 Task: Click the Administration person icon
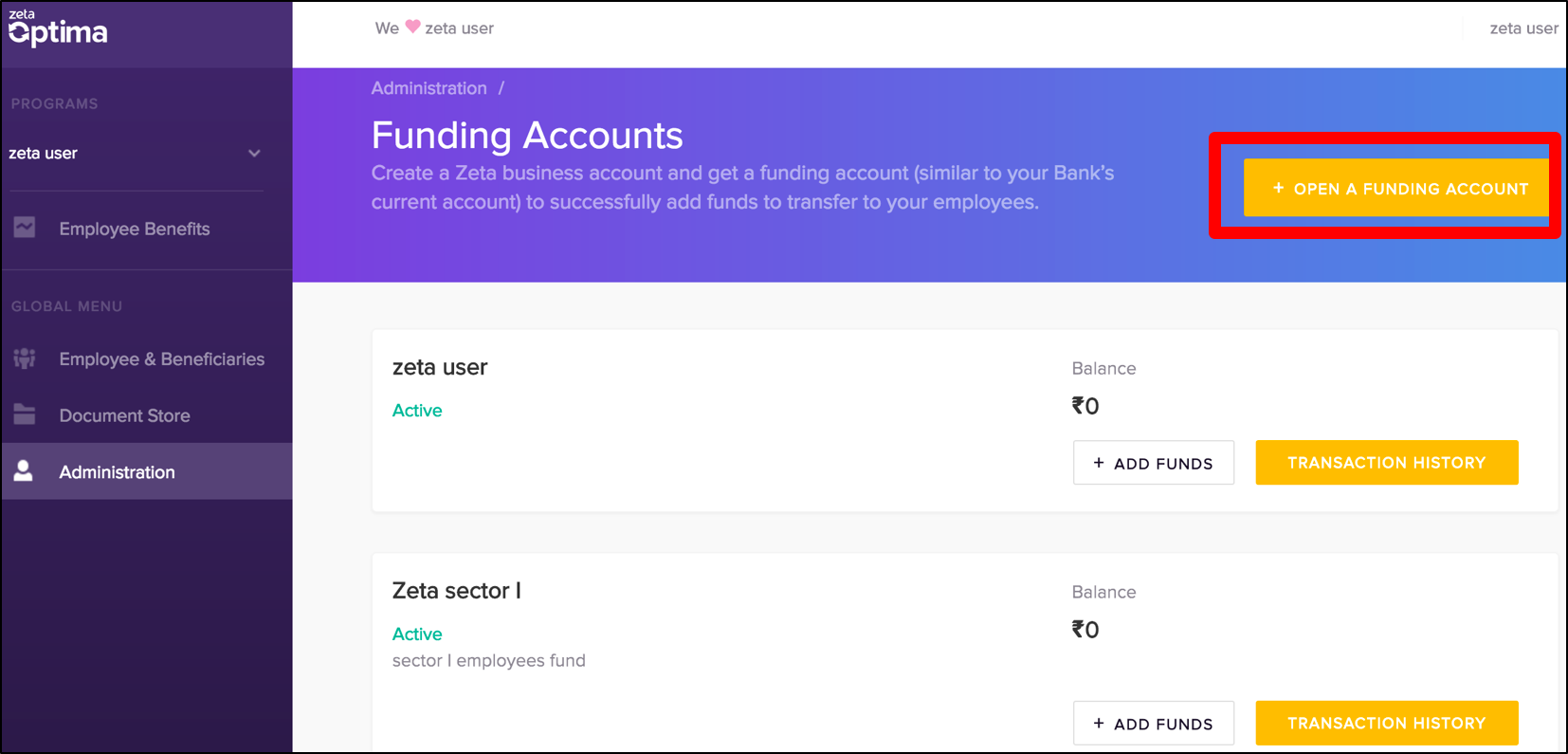tap(24, 470)
